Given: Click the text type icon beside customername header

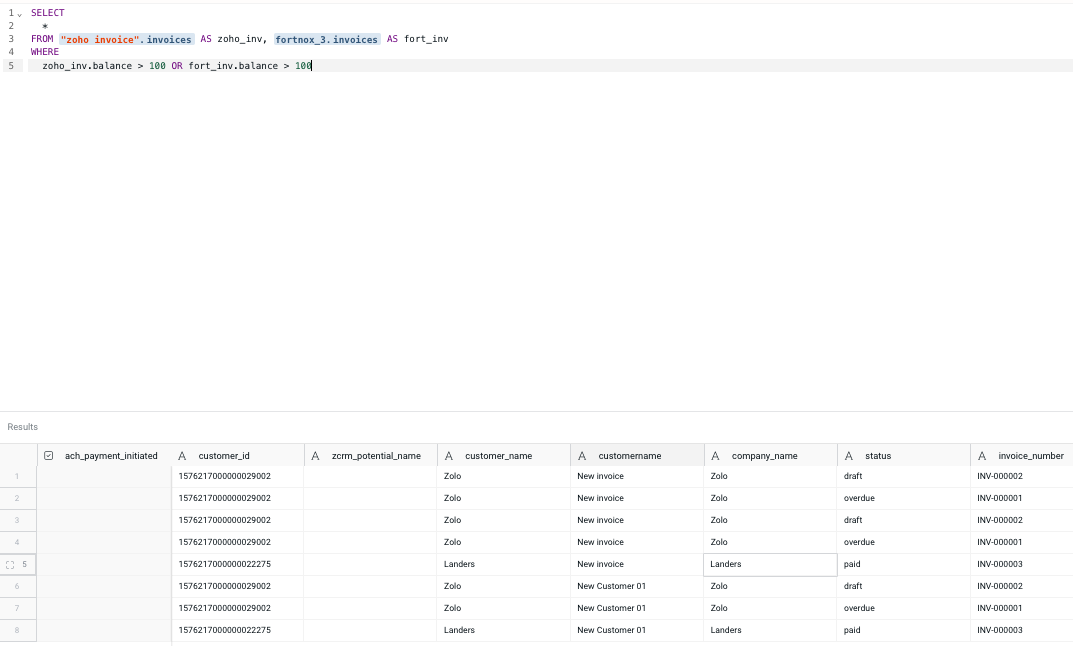Looking at the screenshot, I should tap(582, 456).
